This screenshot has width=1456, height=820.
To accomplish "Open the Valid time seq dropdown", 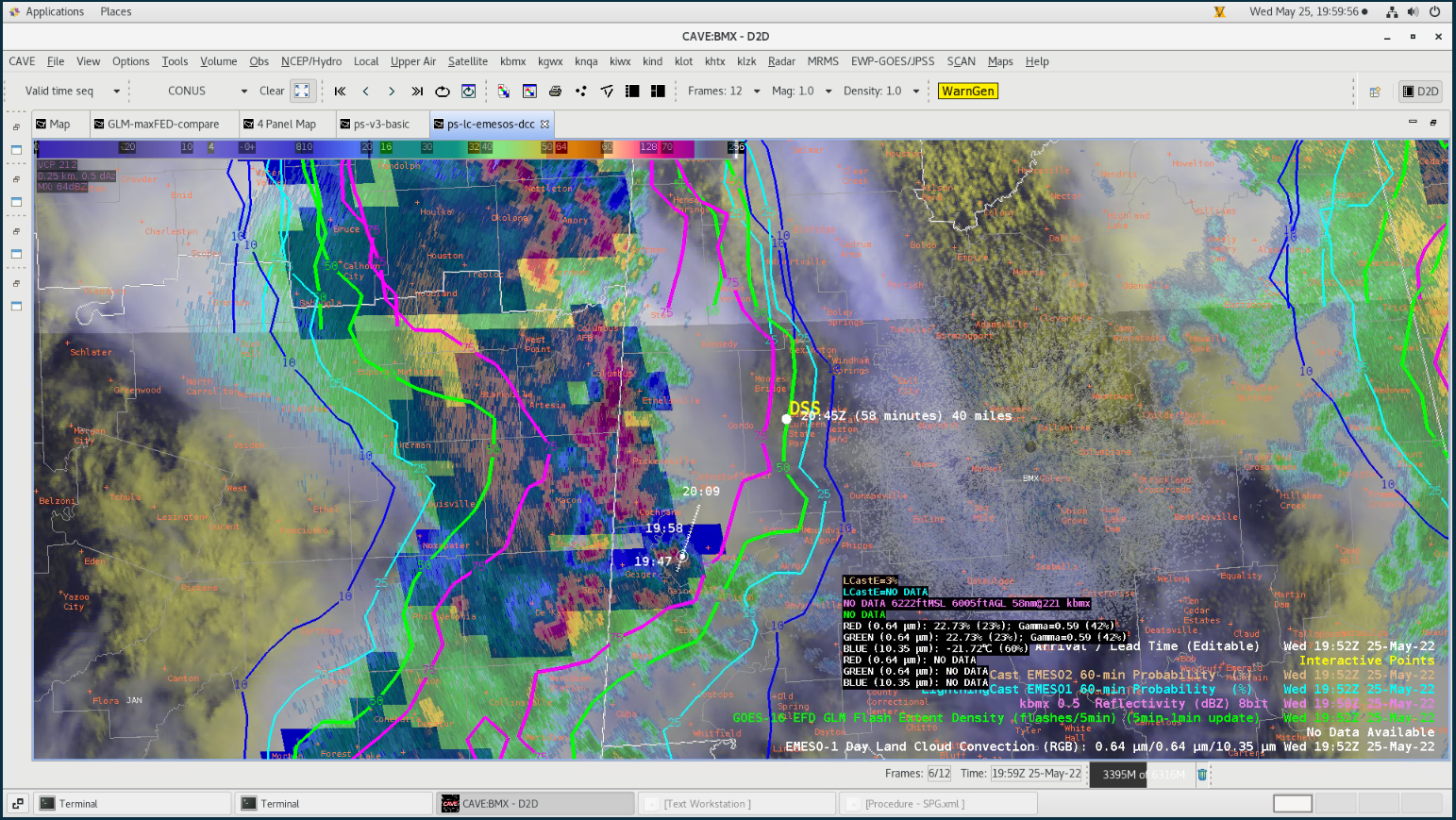I will [x=73, y=92].
